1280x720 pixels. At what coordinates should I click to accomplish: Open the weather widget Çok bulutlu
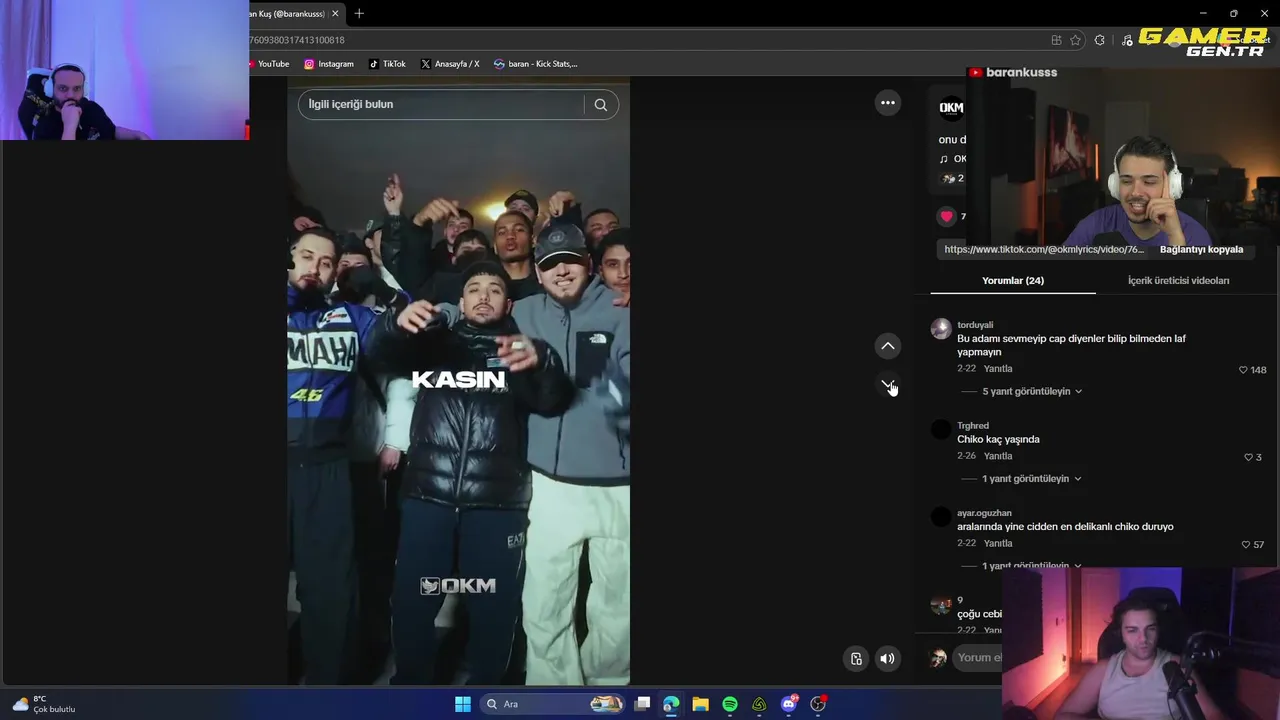(43, 704)
